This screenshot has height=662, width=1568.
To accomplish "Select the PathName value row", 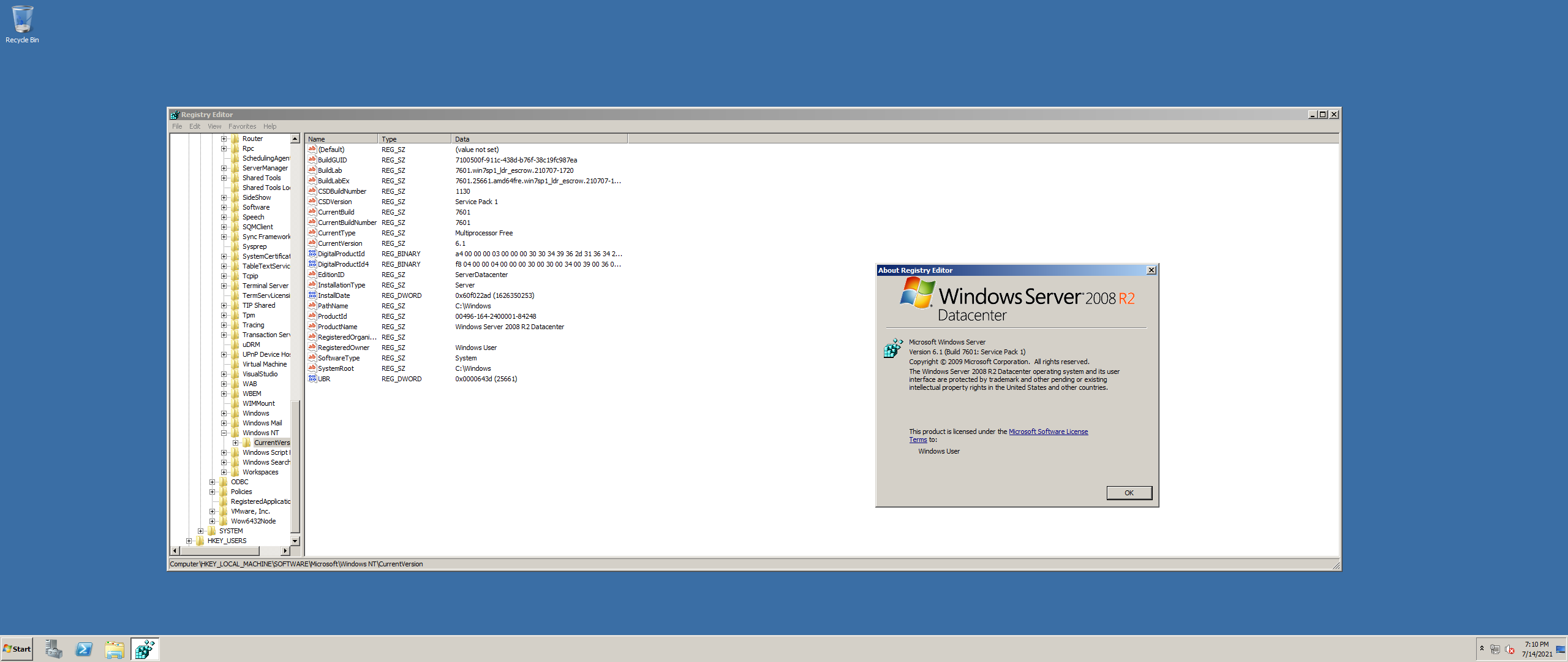I will (333, 306).
